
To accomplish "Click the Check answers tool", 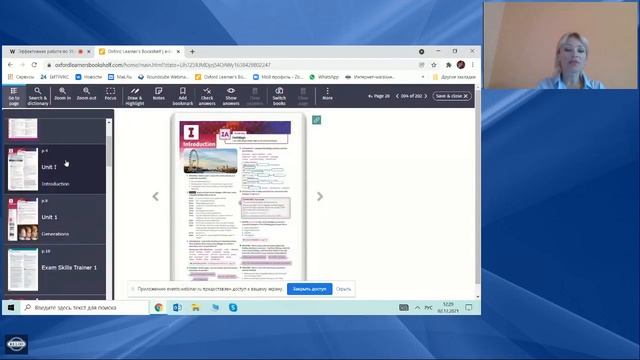I will pos(207,96).
